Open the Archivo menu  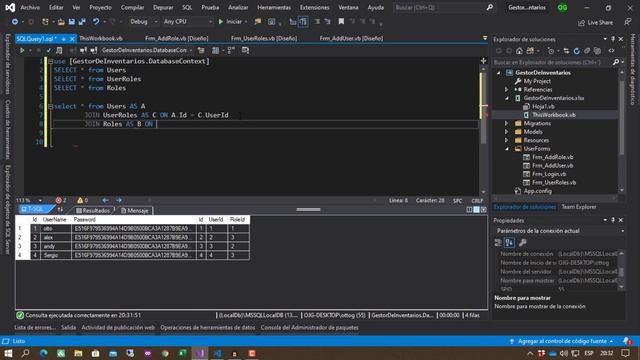(x=30, y=7)
